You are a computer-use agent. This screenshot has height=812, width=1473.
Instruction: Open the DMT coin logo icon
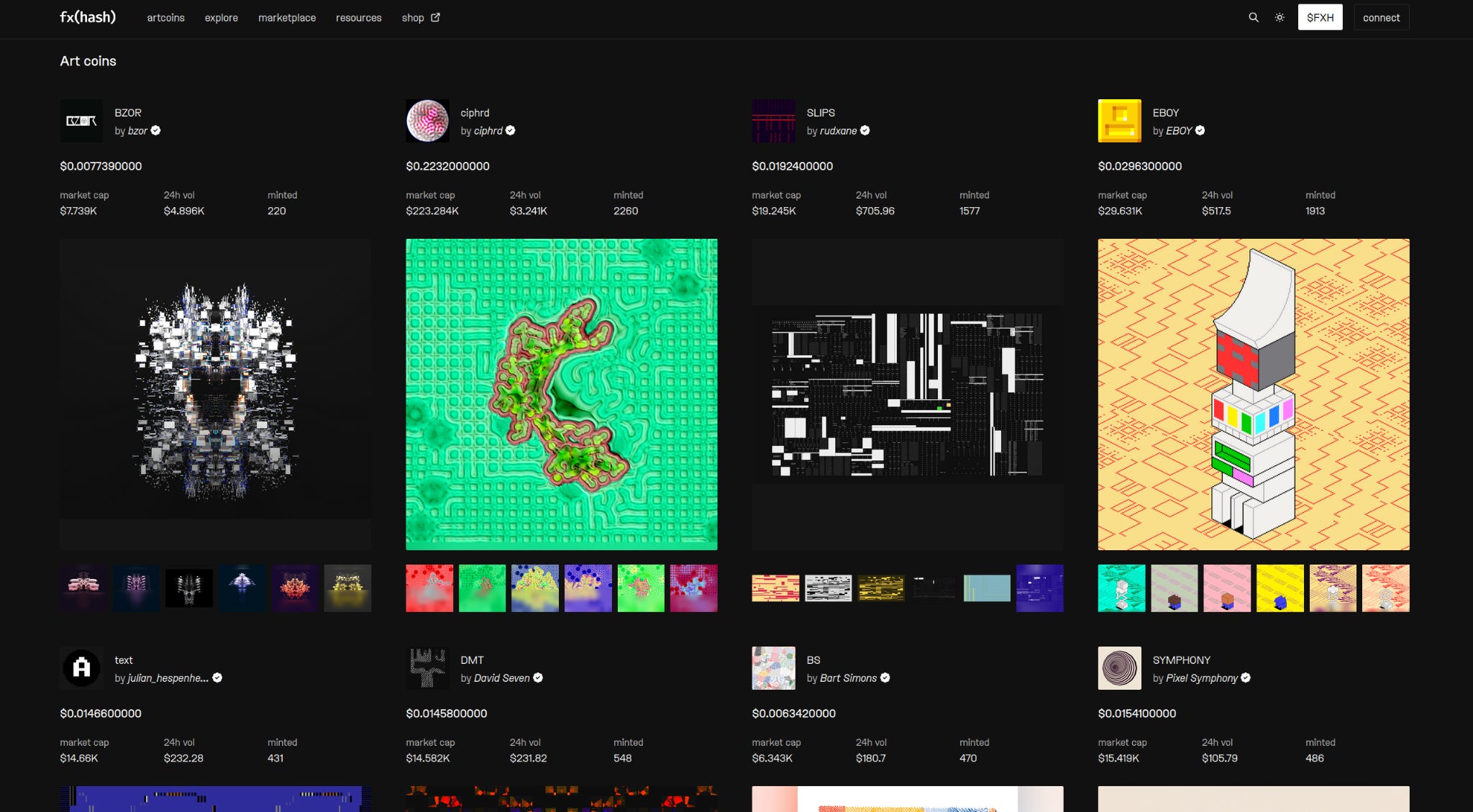click(x=427, y=668)
